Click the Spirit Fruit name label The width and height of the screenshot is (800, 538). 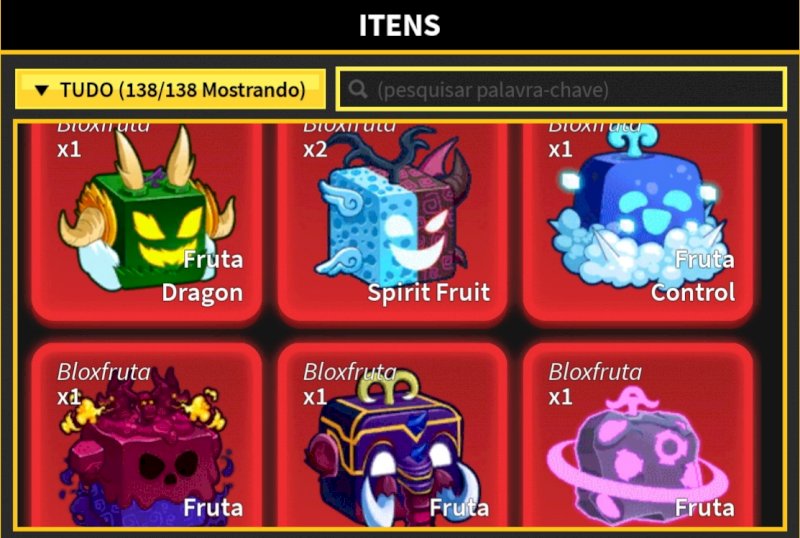pyautogui.click(x=429, y=292)
